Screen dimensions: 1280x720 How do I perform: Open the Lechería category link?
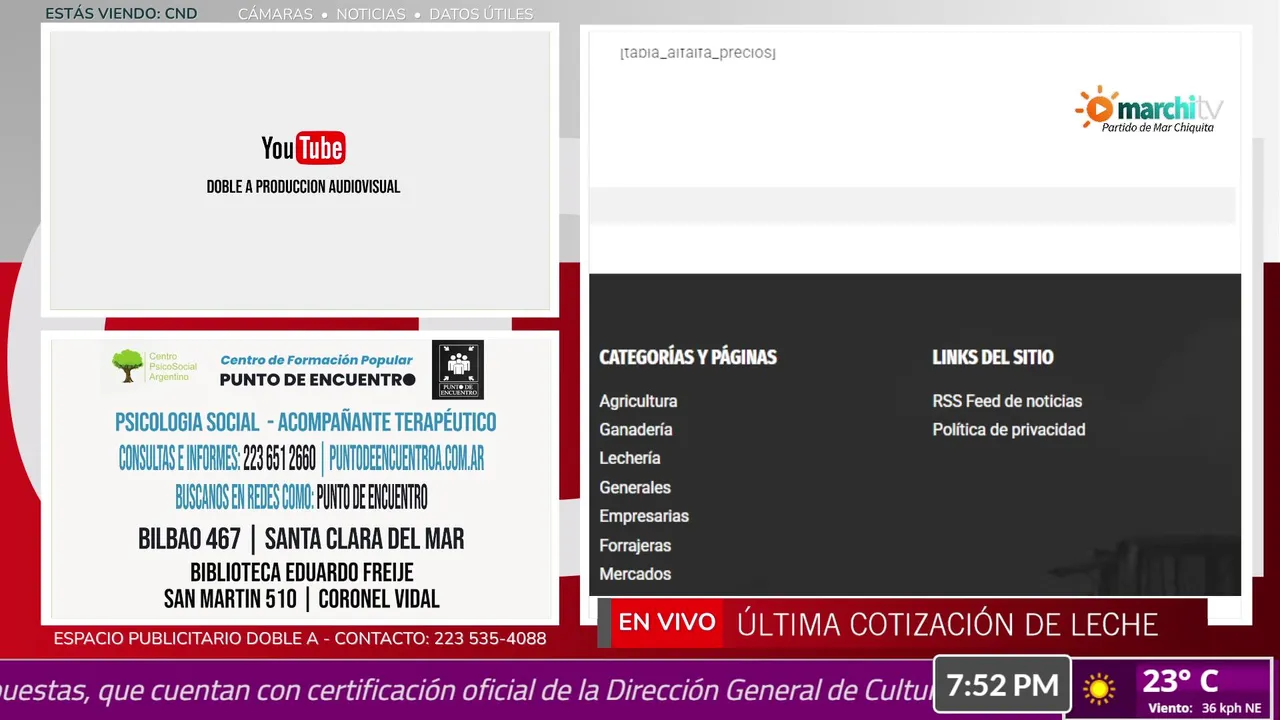tap(630, 458)
